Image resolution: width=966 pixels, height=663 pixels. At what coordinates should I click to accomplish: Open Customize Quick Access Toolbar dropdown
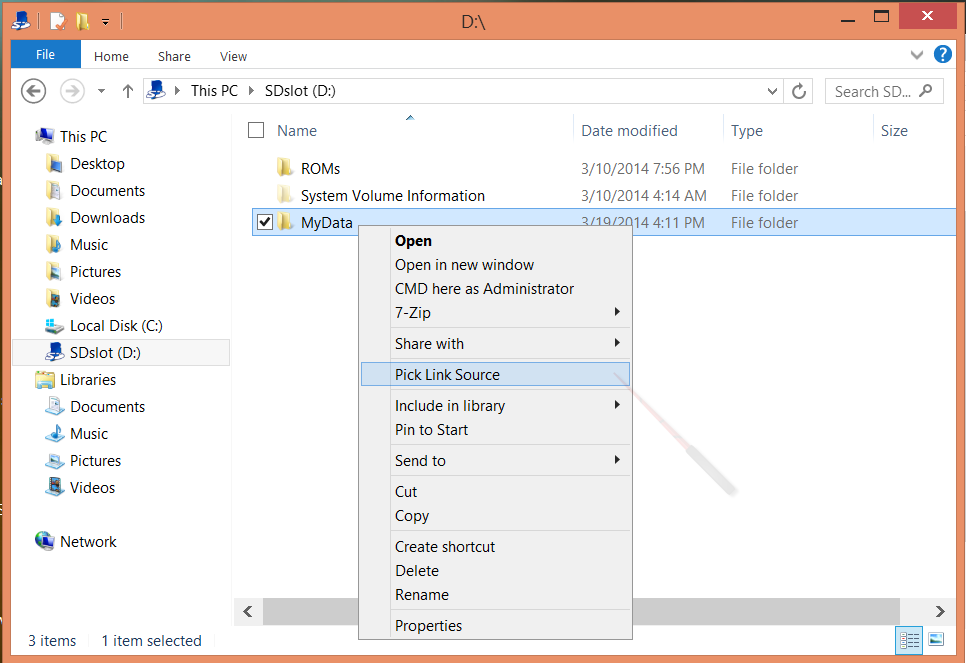pos(105,22)
